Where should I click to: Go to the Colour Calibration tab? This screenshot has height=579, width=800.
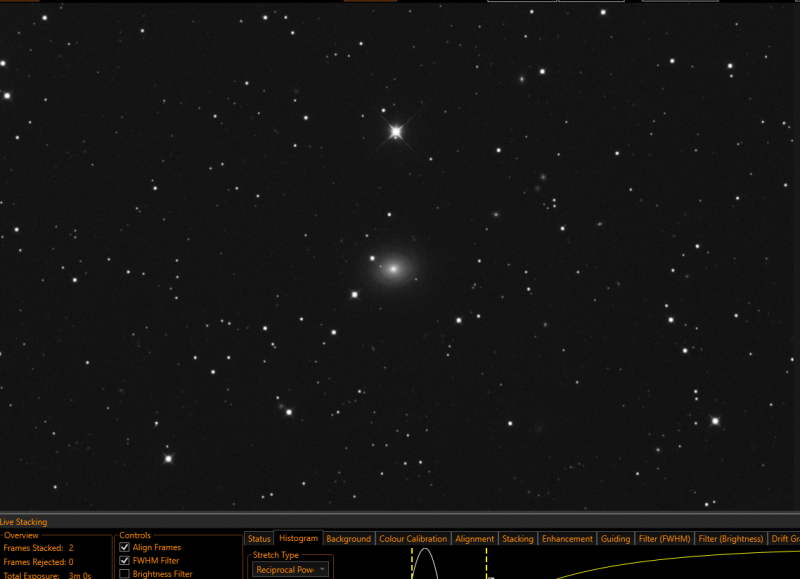[x=413, y=539]
